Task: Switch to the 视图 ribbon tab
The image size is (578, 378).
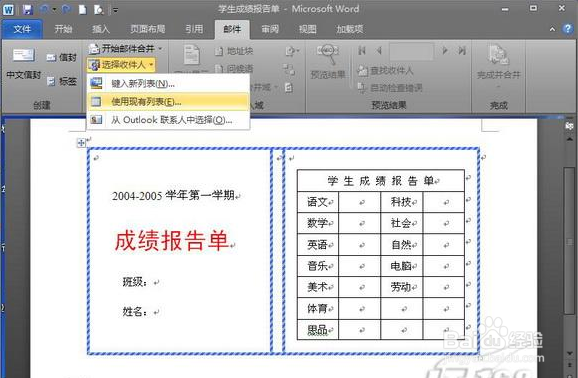Action: (308, 29)
